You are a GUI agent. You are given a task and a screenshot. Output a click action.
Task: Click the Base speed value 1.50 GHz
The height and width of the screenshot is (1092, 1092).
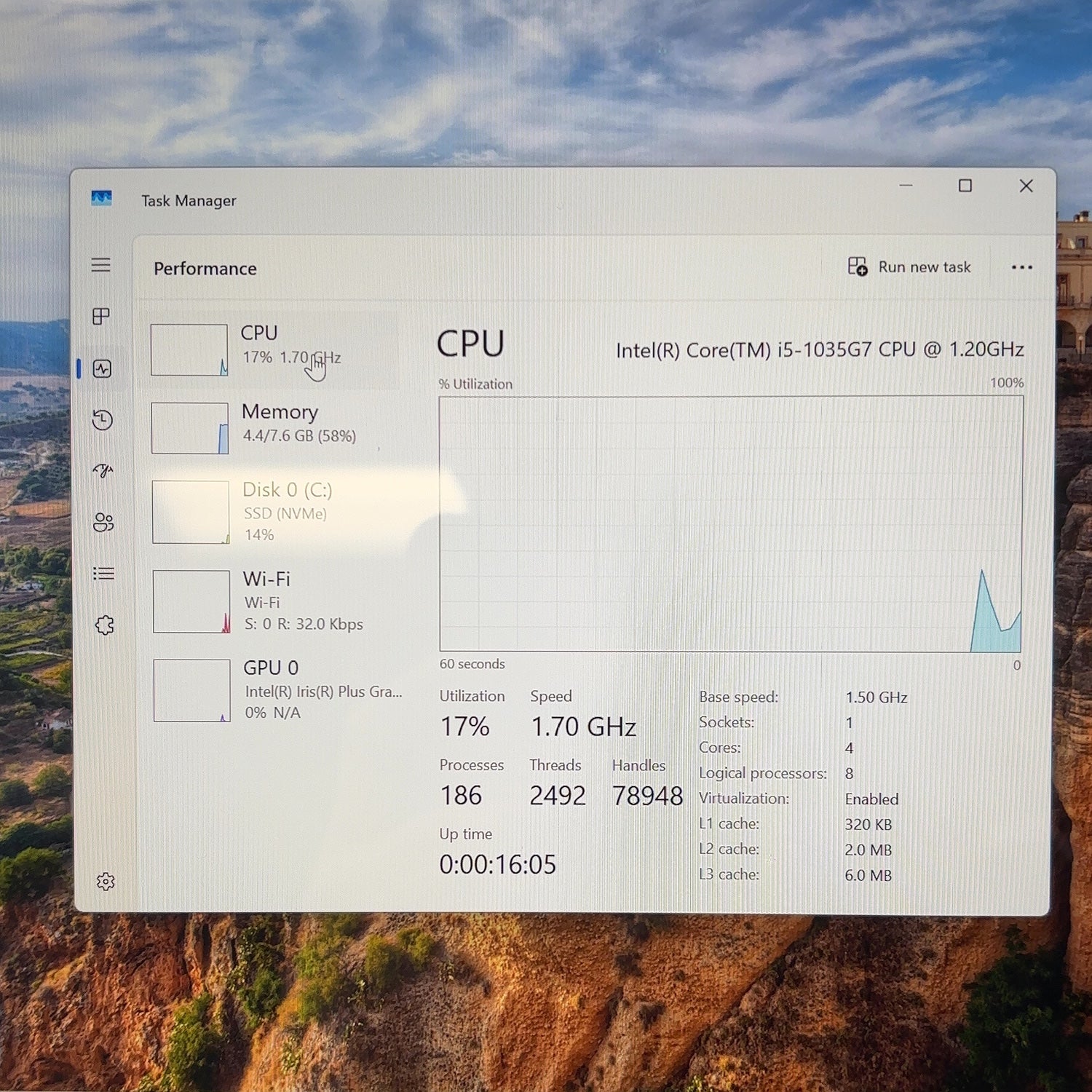click(x=877, y=697)
